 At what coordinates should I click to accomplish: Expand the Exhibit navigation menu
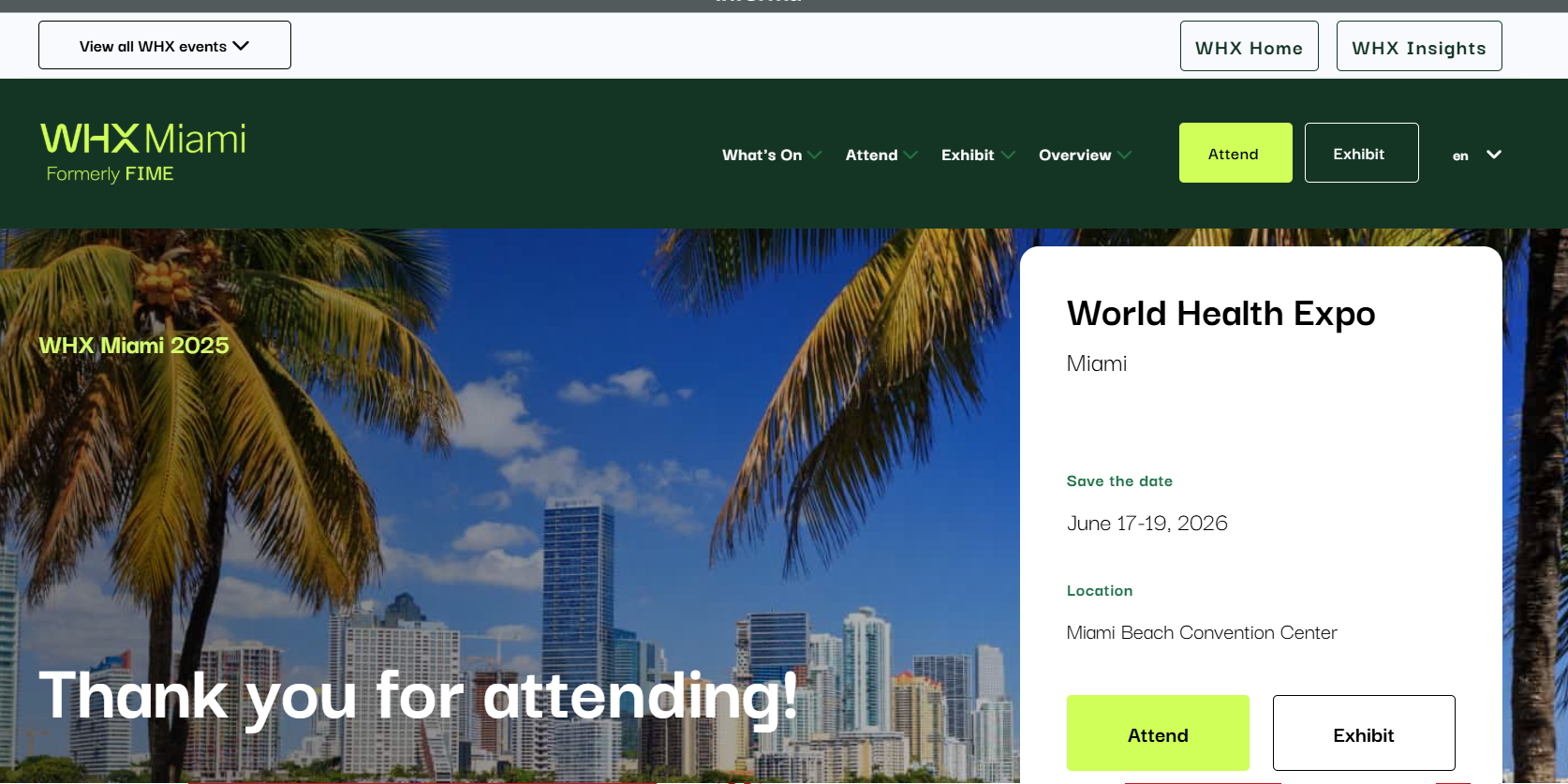coord(968,155)
